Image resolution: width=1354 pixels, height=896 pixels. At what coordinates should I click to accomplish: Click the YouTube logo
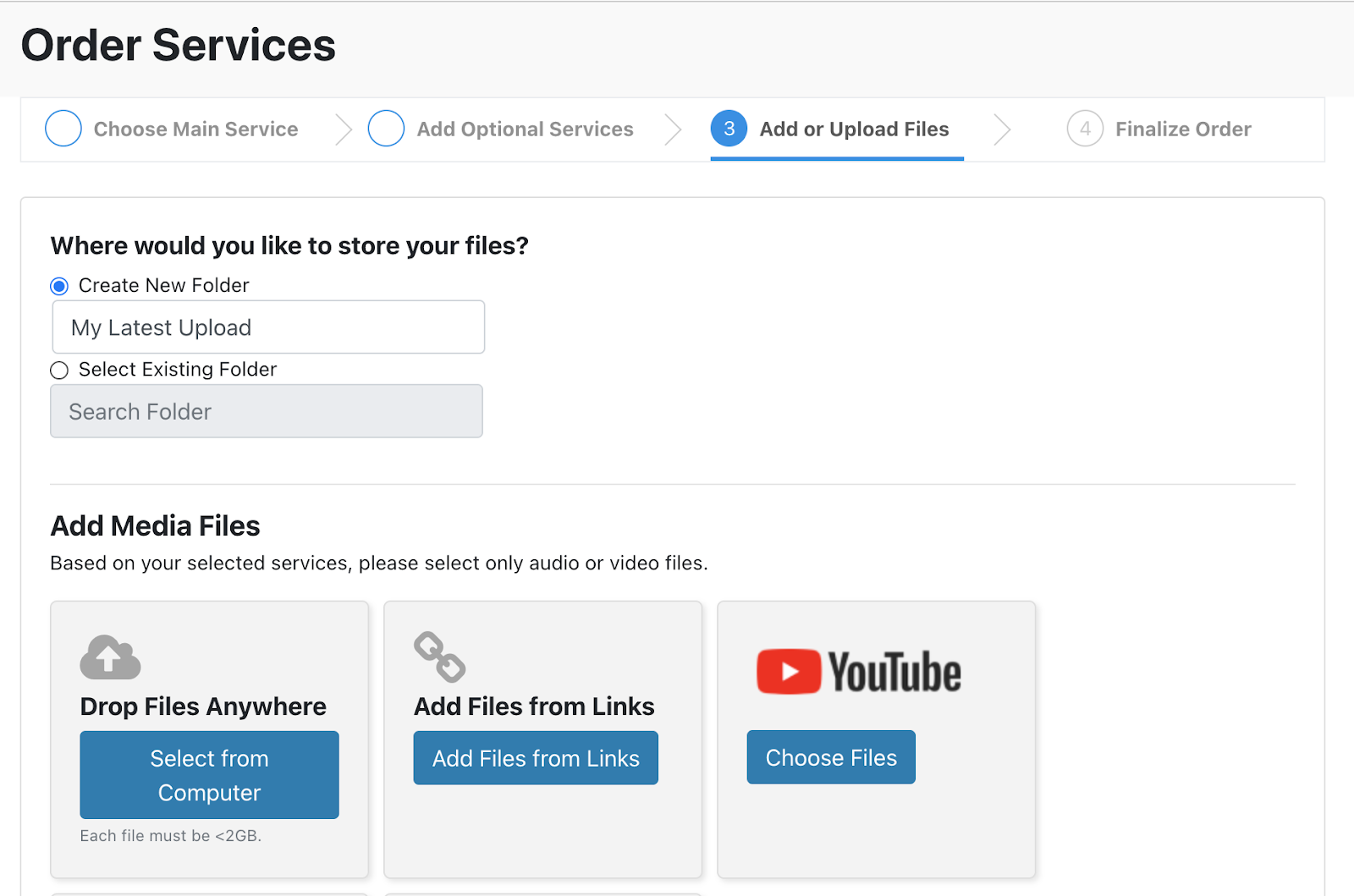(859, 672)
